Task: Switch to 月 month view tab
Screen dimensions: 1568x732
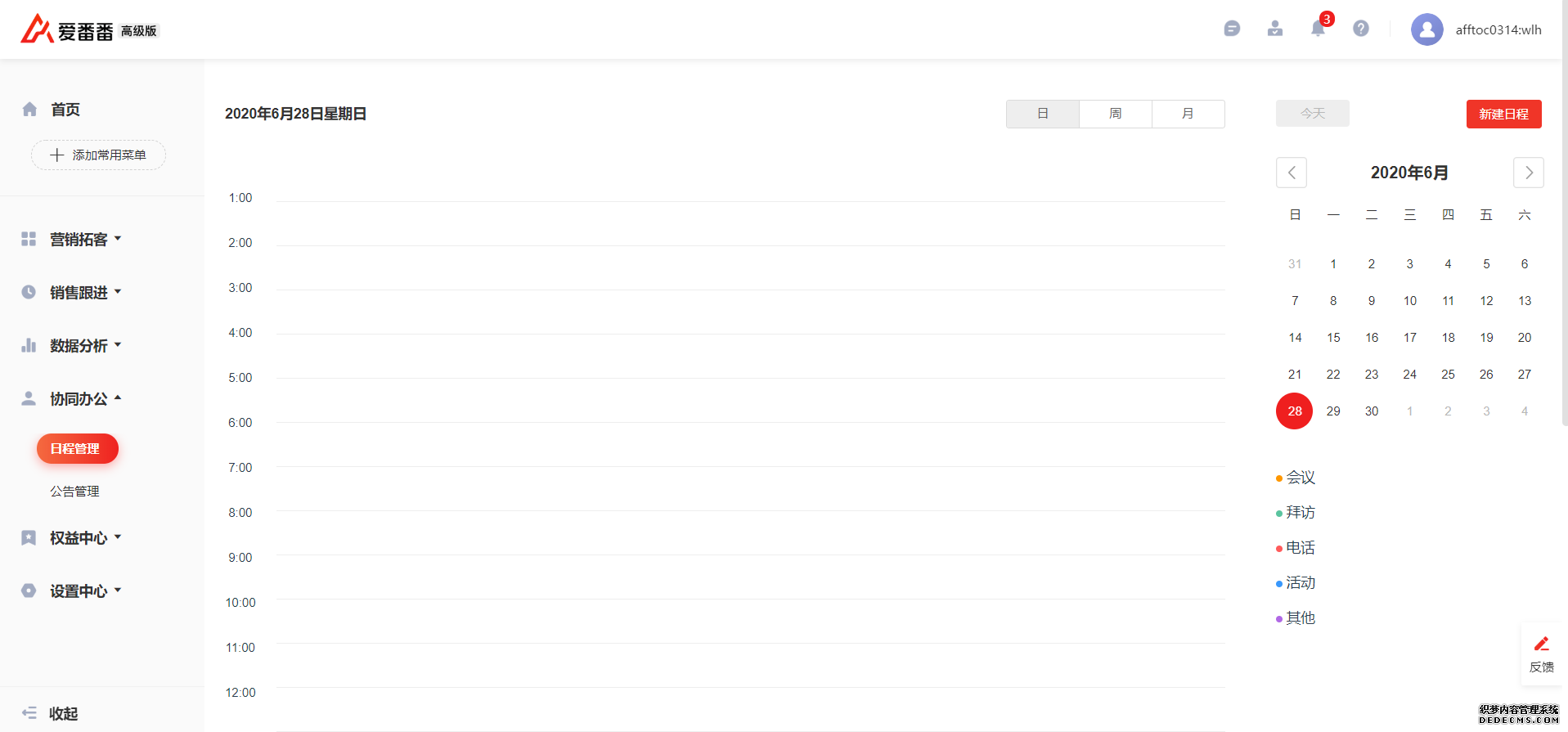Action: point(1188,114)
